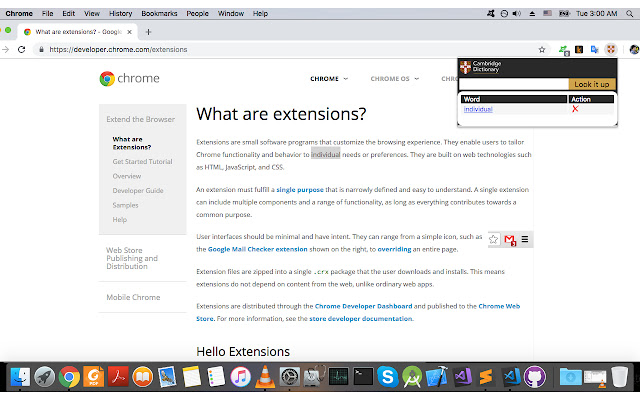
Task: Expand the CHROME OS dropdown menu
Action: (395, 78)
